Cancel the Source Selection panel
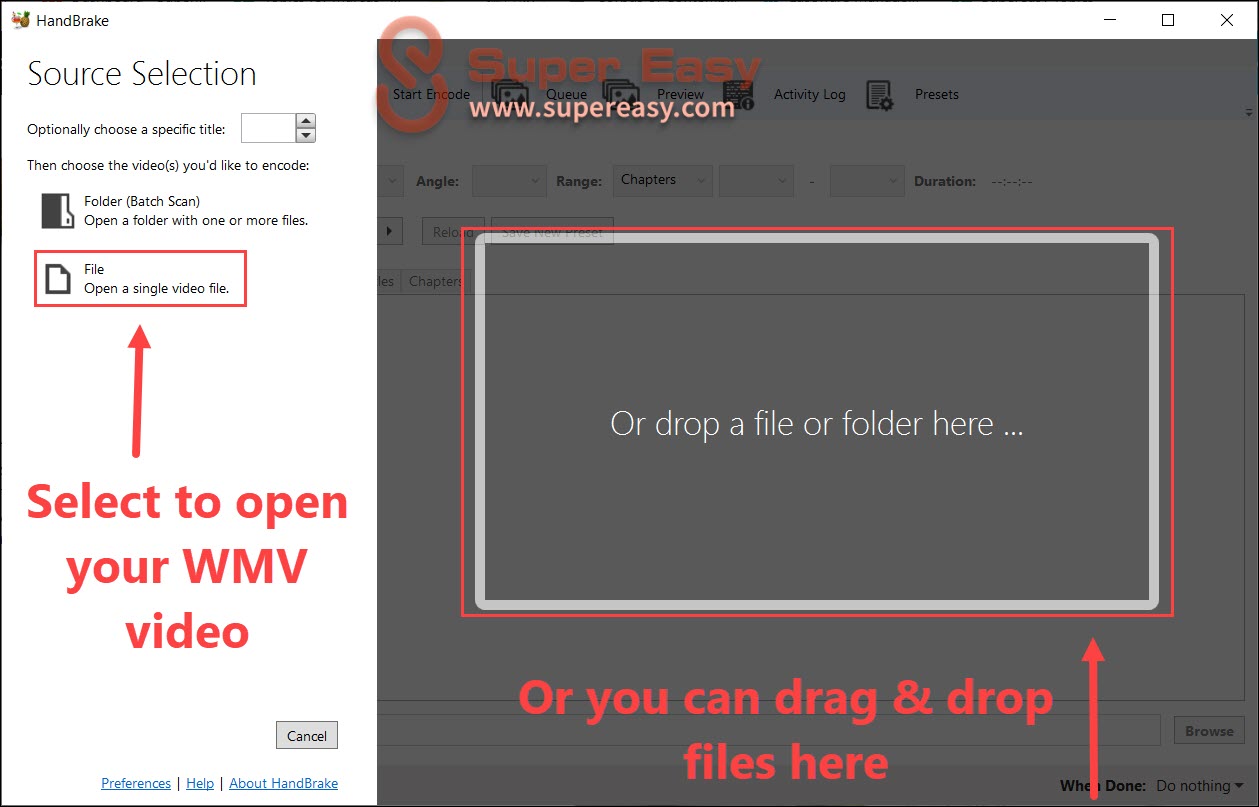Image resolution: width=1259 pixels, height=807 pixels. pos(307,735)
